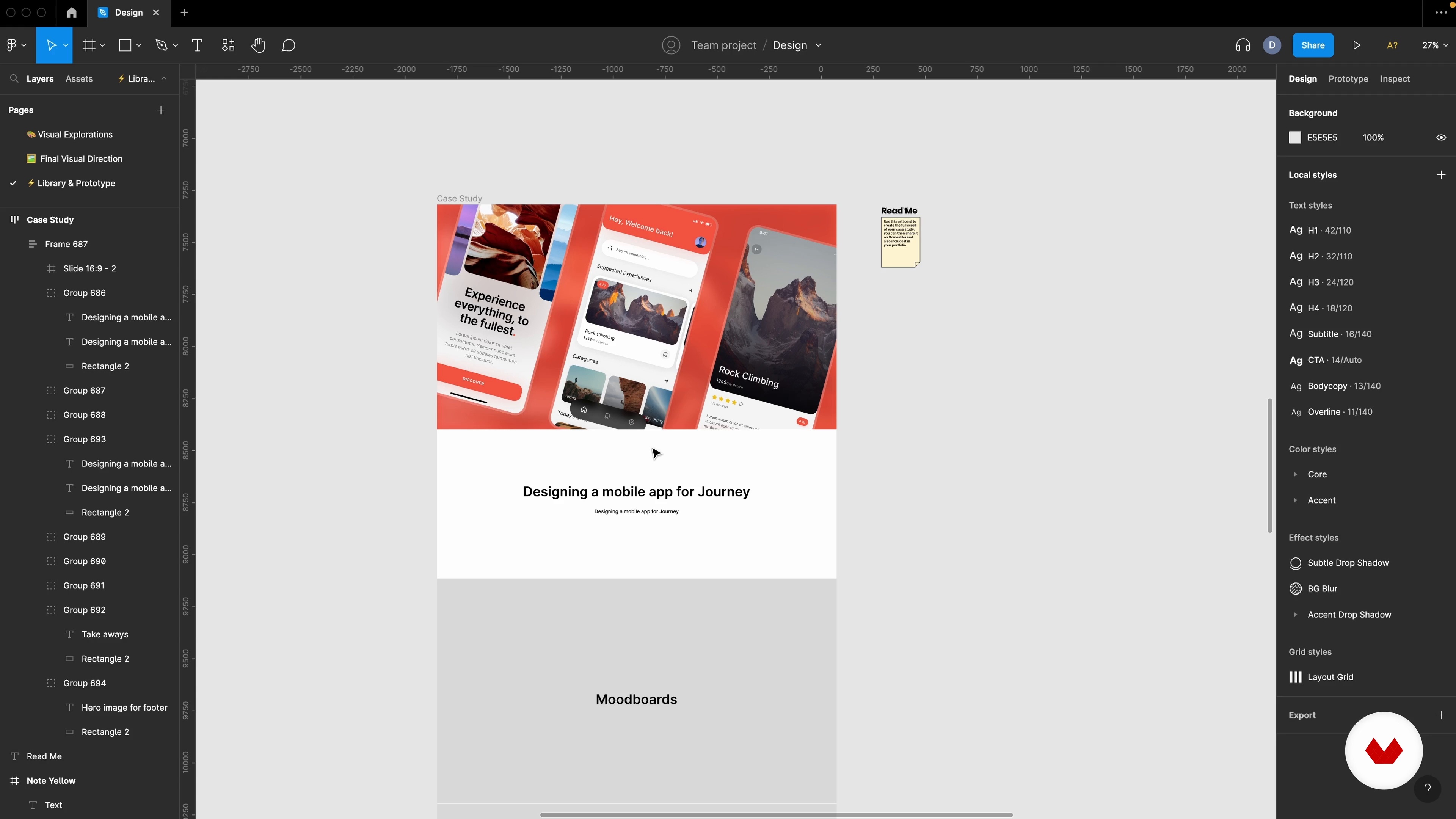The height and width of the screenshot is (819, 1456).
Task: Expand the Accent Drop Shadow group
Action: pyautogui.click(x=1296, y=614)
